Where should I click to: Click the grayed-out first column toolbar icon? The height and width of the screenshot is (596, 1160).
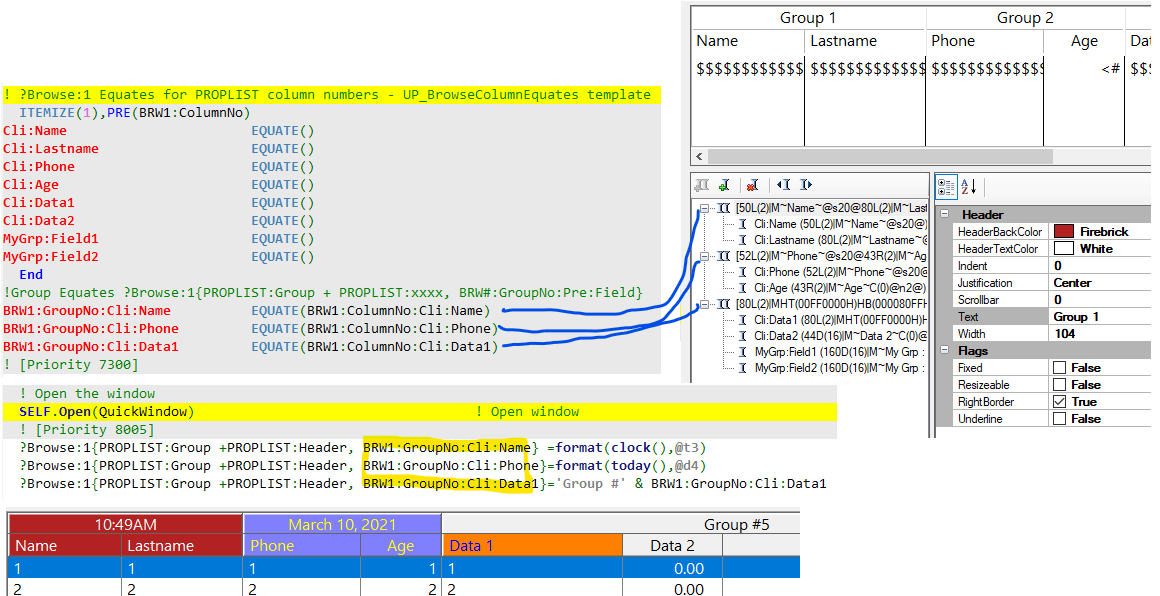pyautogui.click(x=701, y=185)
